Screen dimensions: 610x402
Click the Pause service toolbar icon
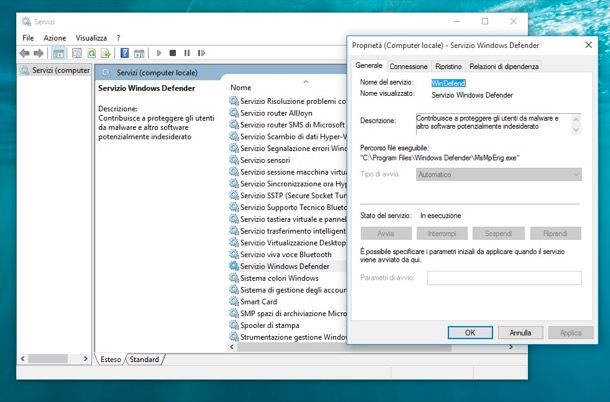187,53
